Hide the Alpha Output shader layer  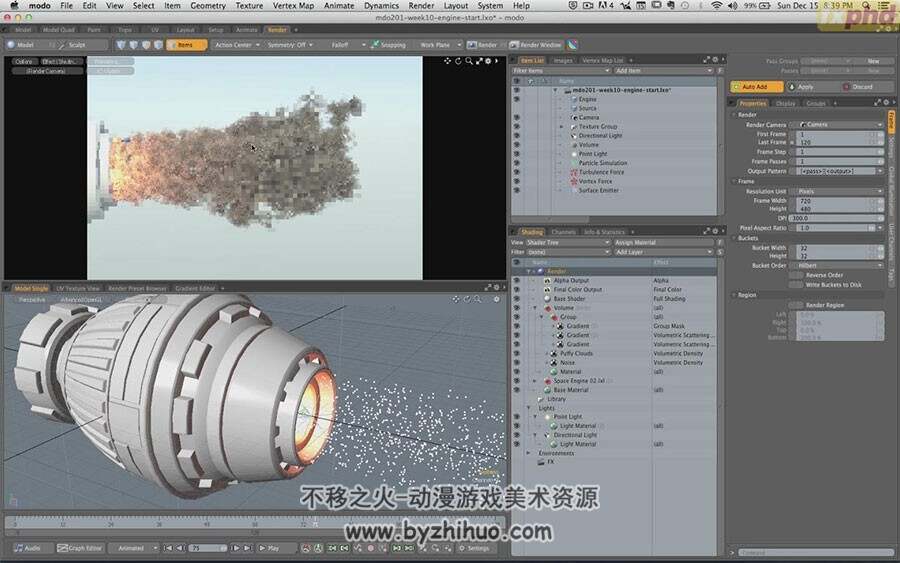[517, 281]
